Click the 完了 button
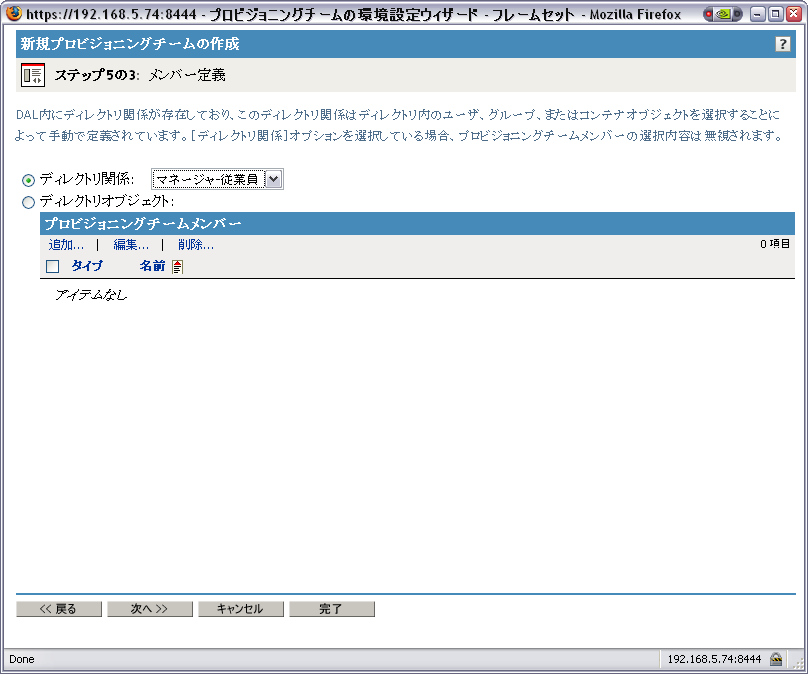This screenshot has width=808, height=674. pos(332,609)
